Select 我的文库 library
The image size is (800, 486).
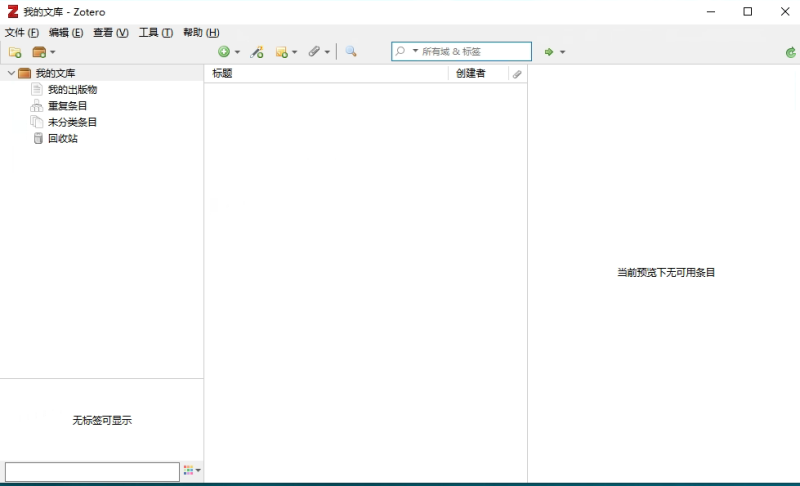tap(55, 73)
